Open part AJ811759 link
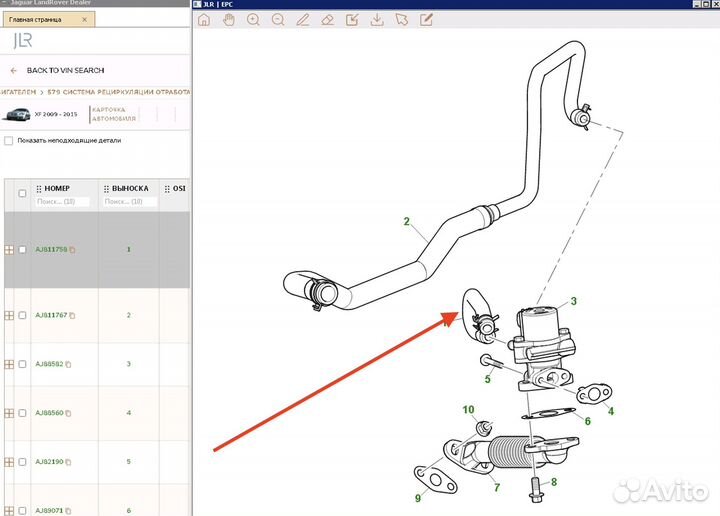This screenshot has width=720, height=516. (51, 249)
